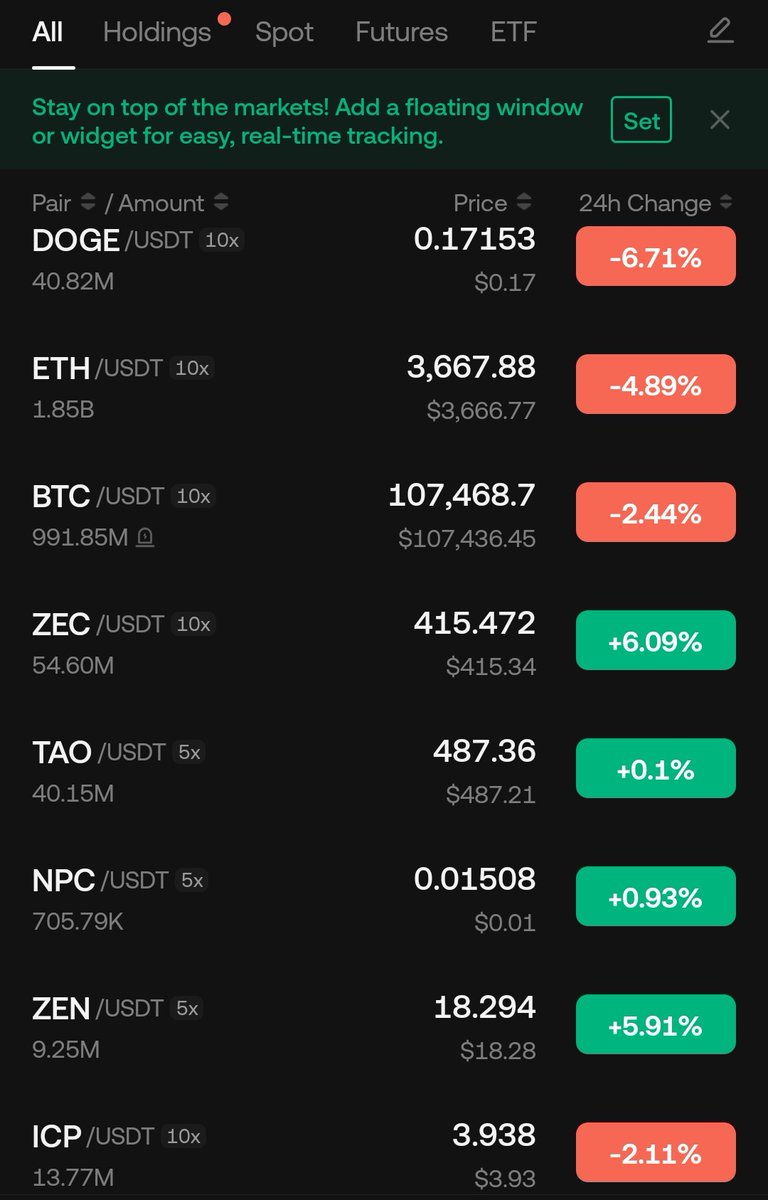This screenshot has width=768, height=1200.
Task: Open the Spot tab
Action: [284, 32]
